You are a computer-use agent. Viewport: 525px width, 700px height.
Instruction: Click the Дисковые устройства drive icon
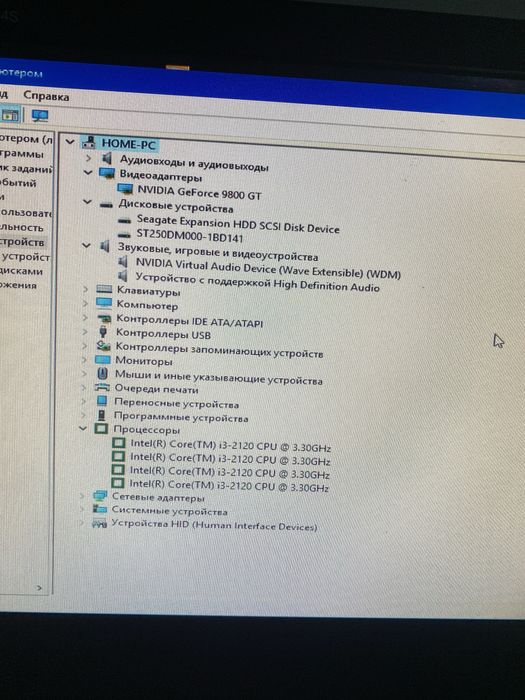coord(106,205)
